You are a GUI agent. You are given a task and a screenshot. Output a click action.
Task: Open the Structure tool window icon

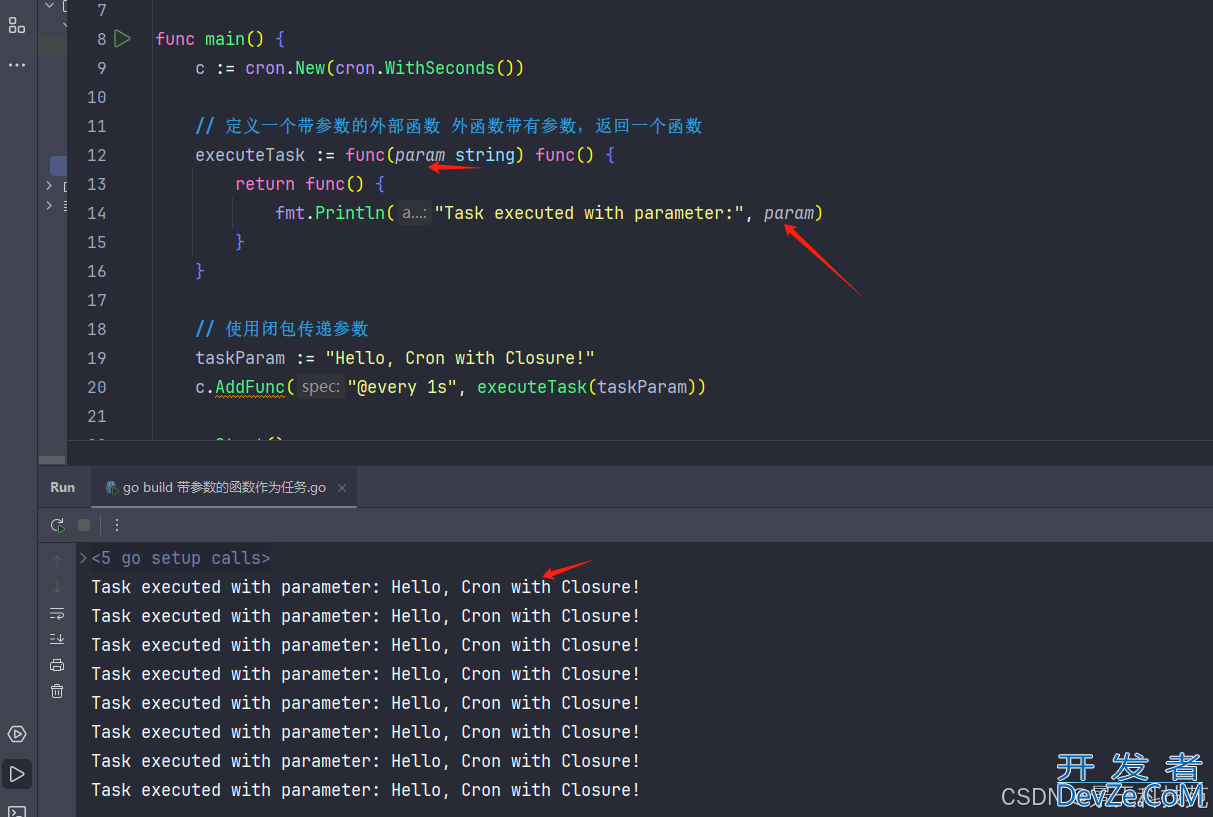(17, 25)
